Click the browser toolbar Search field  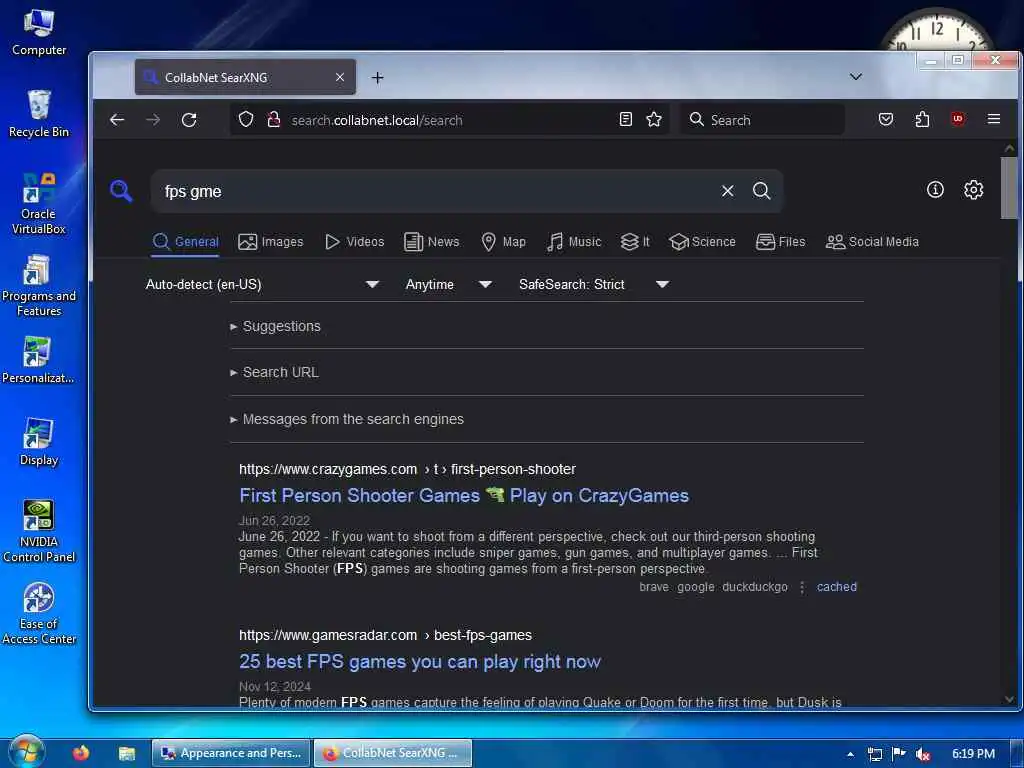click(x=762, y=120)
